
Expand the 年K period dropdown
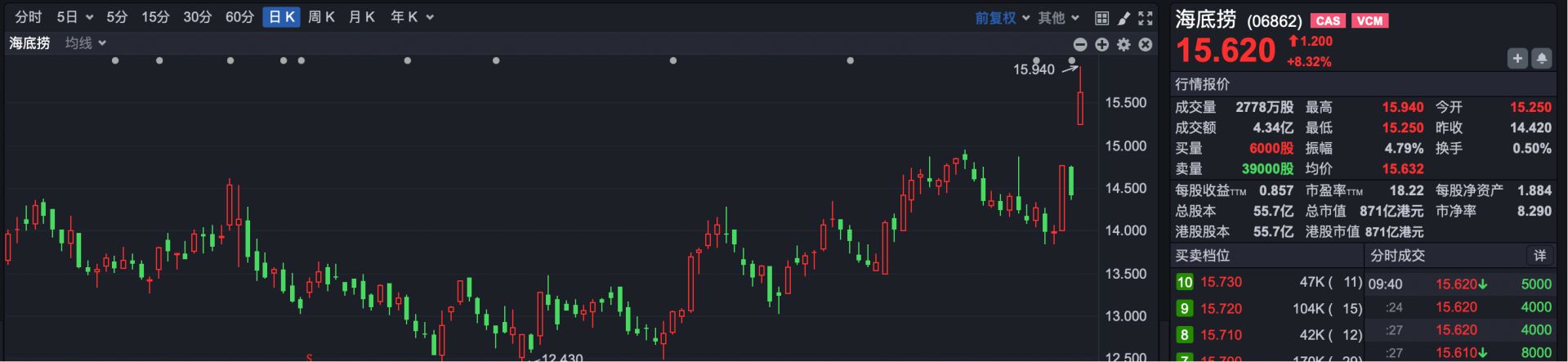(412, 17)
